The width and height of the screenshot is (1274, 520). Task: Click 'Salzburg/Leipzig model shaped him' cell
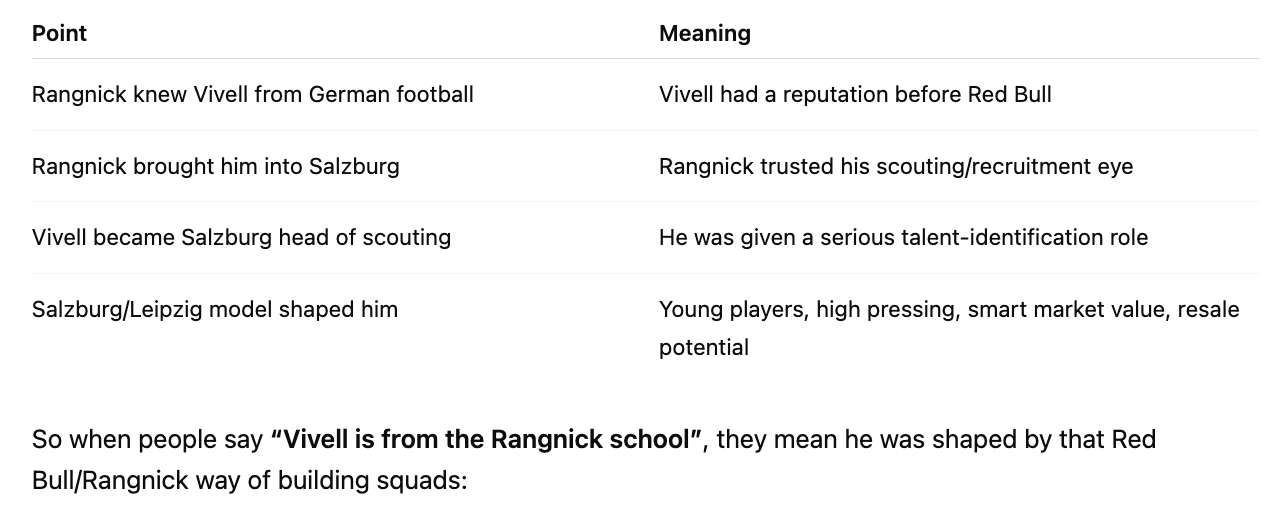click(215, 309)
